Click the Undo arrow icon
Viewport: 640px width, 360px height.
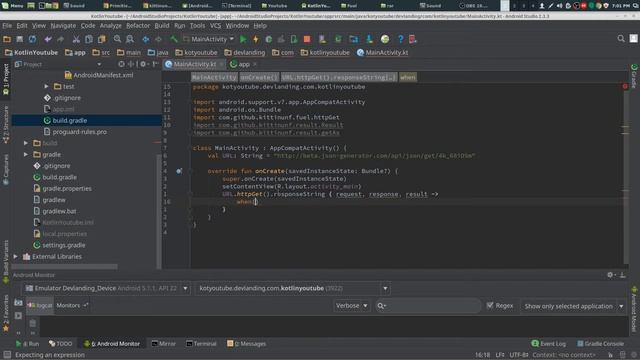pos(48,39)
